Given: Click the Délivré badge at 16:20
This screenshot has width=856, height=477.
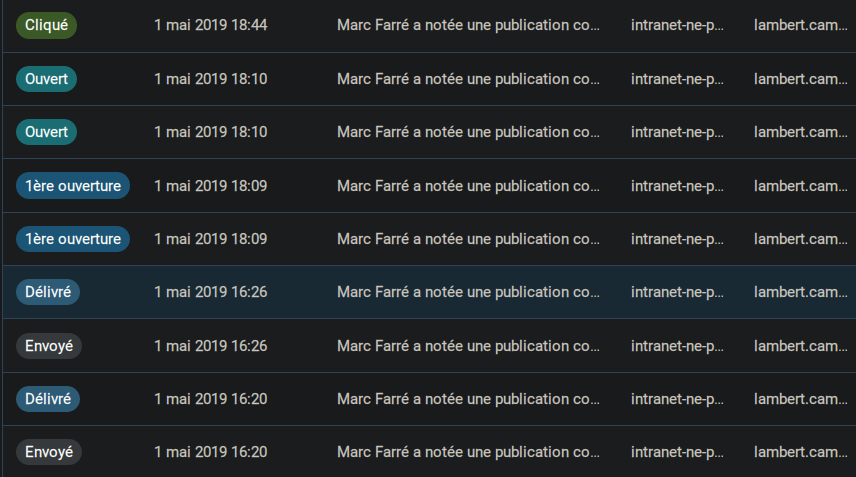Looking at the screenshot, I should point(48,399).
